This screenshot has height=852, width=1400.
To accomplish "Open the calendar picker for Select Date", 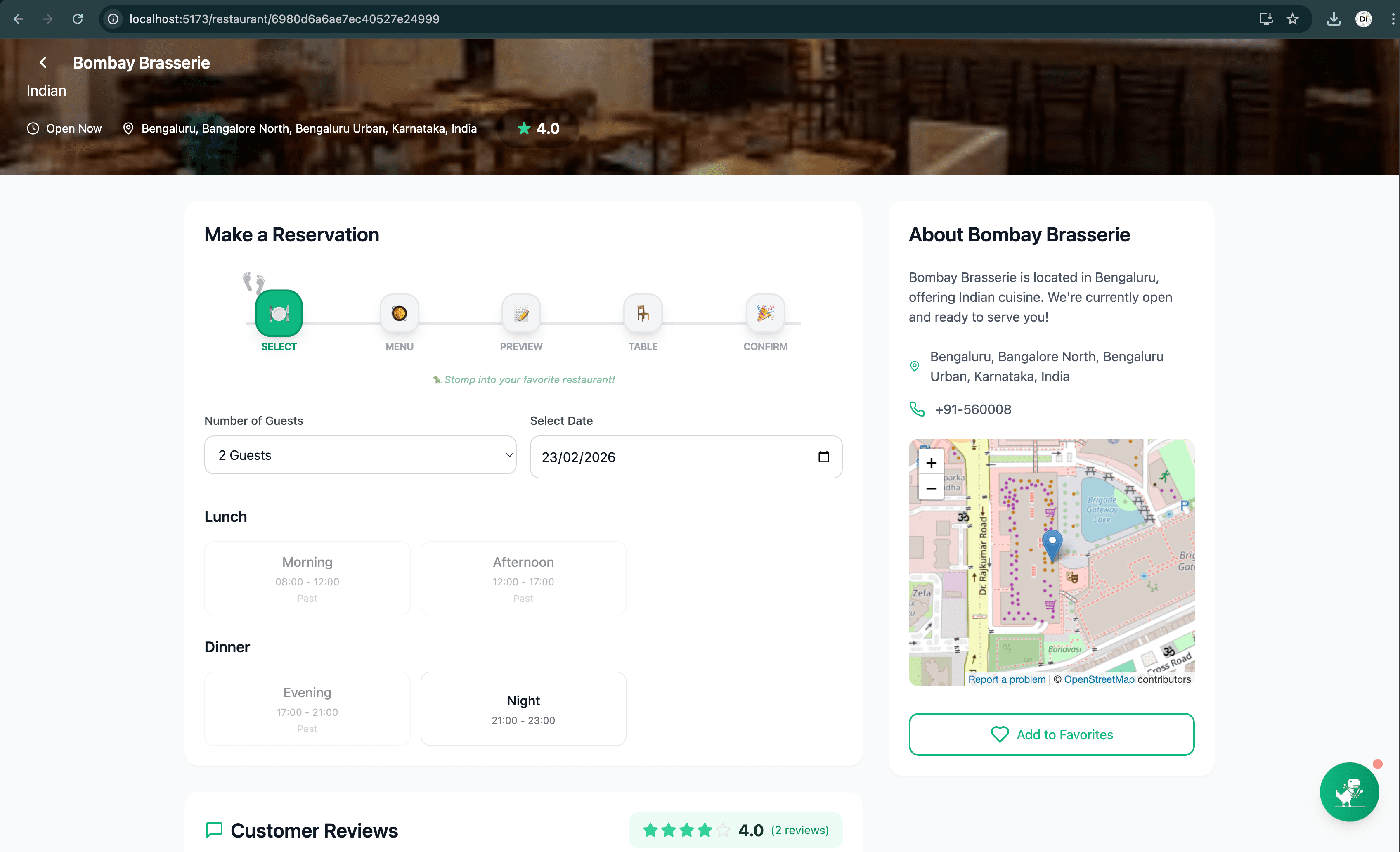I will pos(823,457).
